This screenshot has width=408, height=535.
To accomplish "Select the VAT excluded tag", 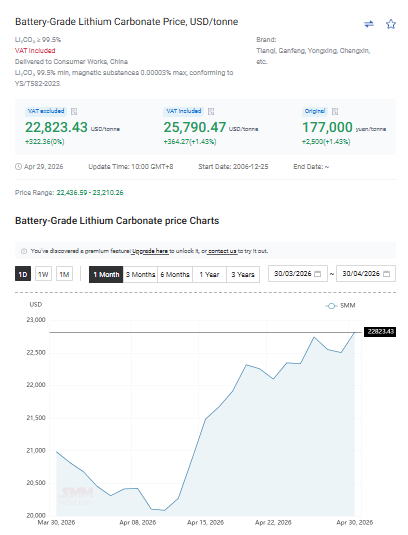I will pos(46,111).
